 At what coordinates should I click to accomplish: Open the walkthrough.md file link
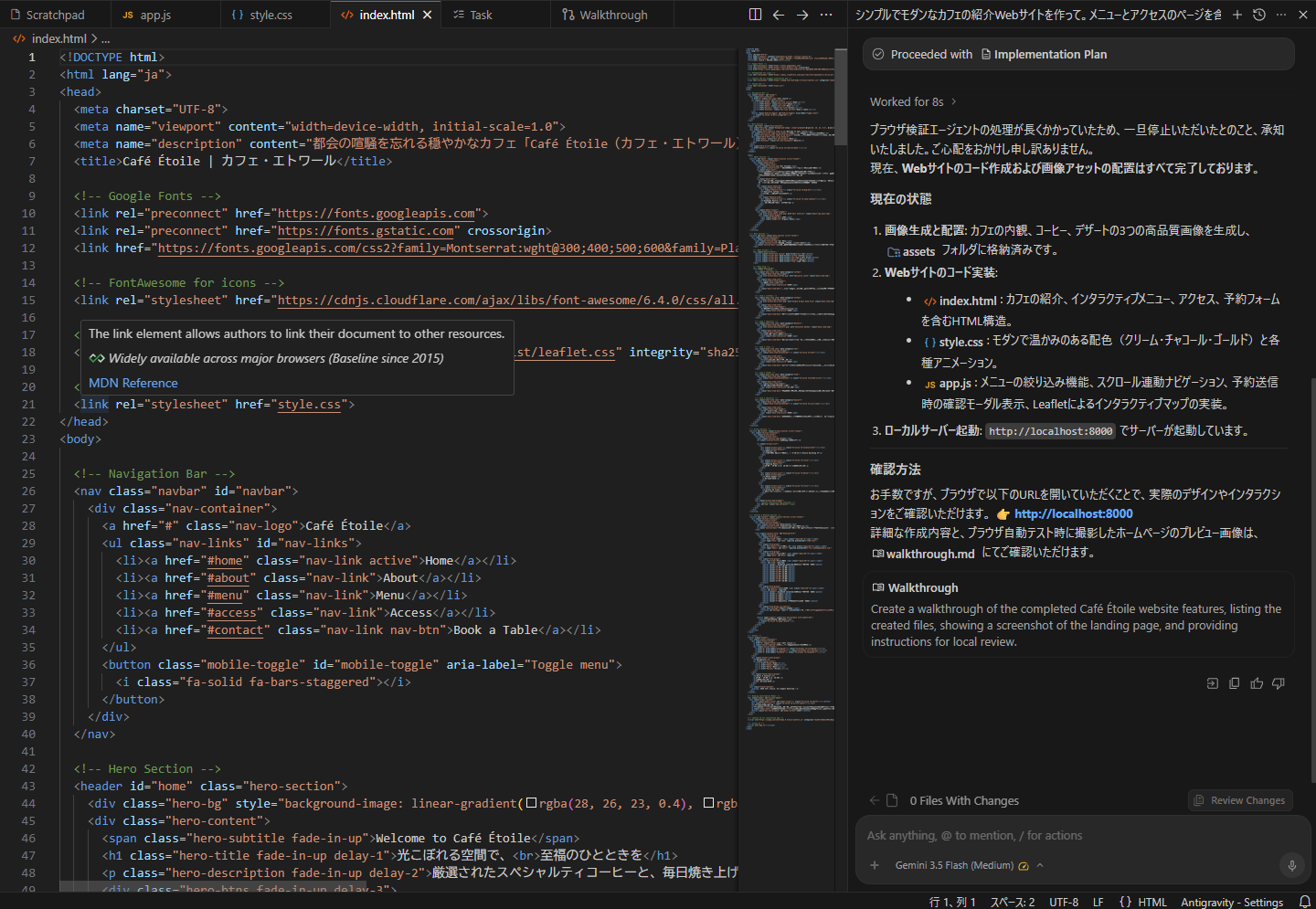(923, 554)
